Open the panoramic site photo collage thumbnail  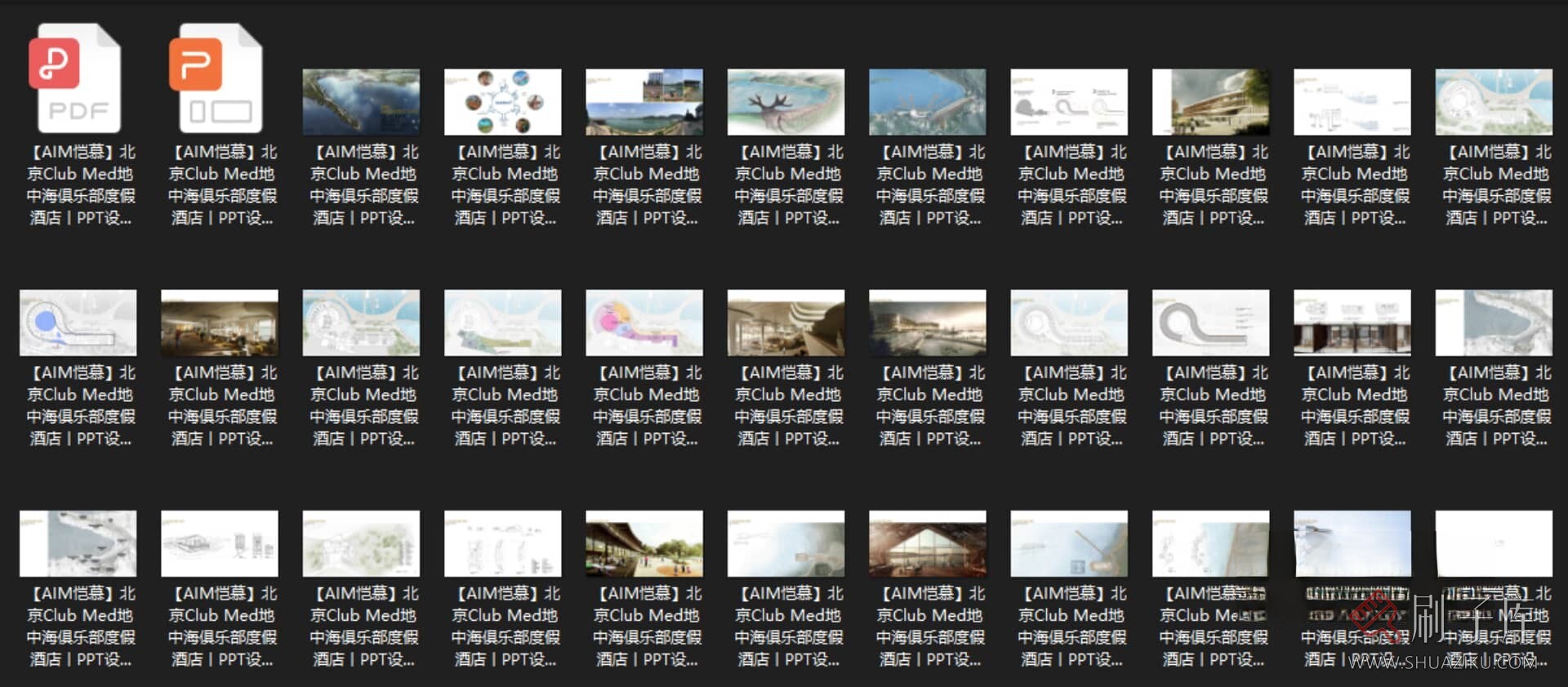tap(644, 102)
